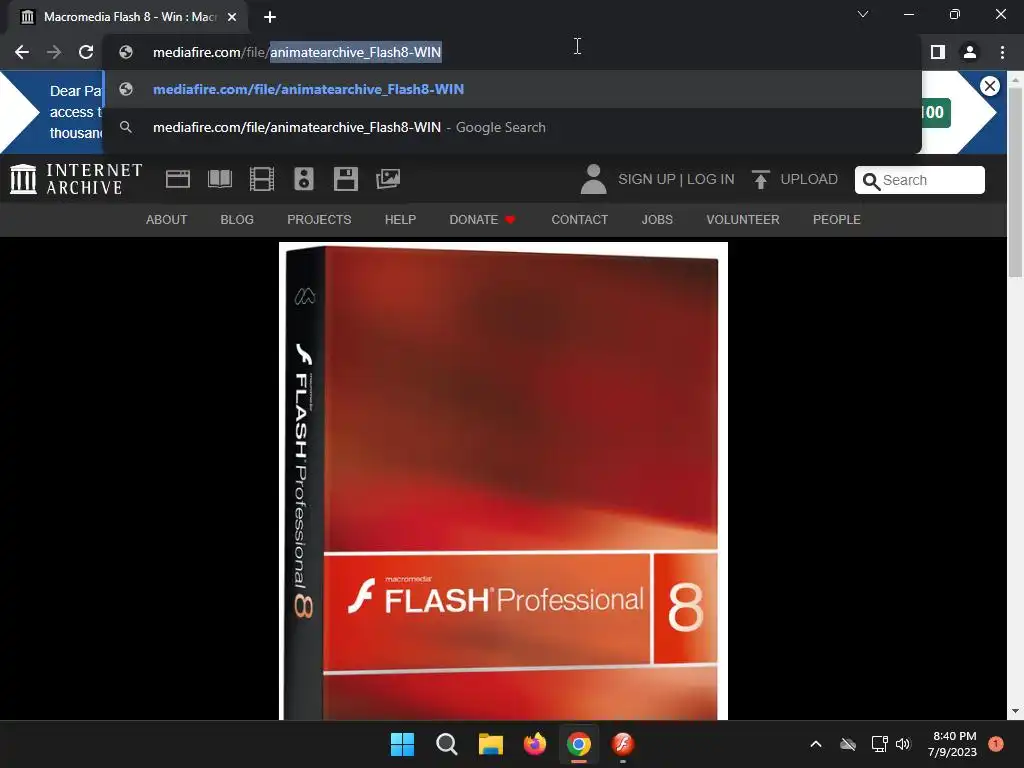
Task: Go back using browser back arrow
Action: coord(22,52)
